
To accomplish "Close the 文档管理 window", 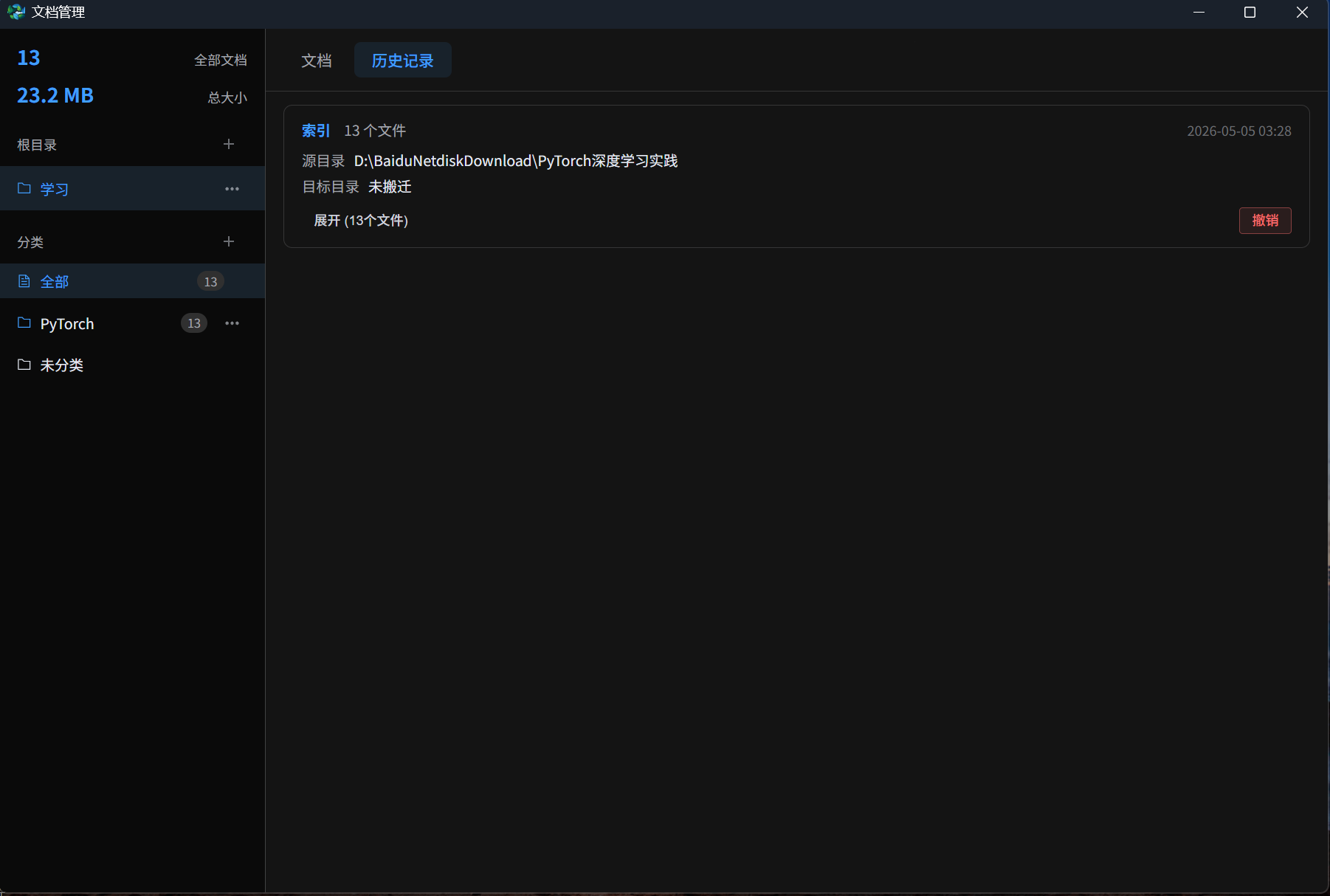I will pos(1302,13).
